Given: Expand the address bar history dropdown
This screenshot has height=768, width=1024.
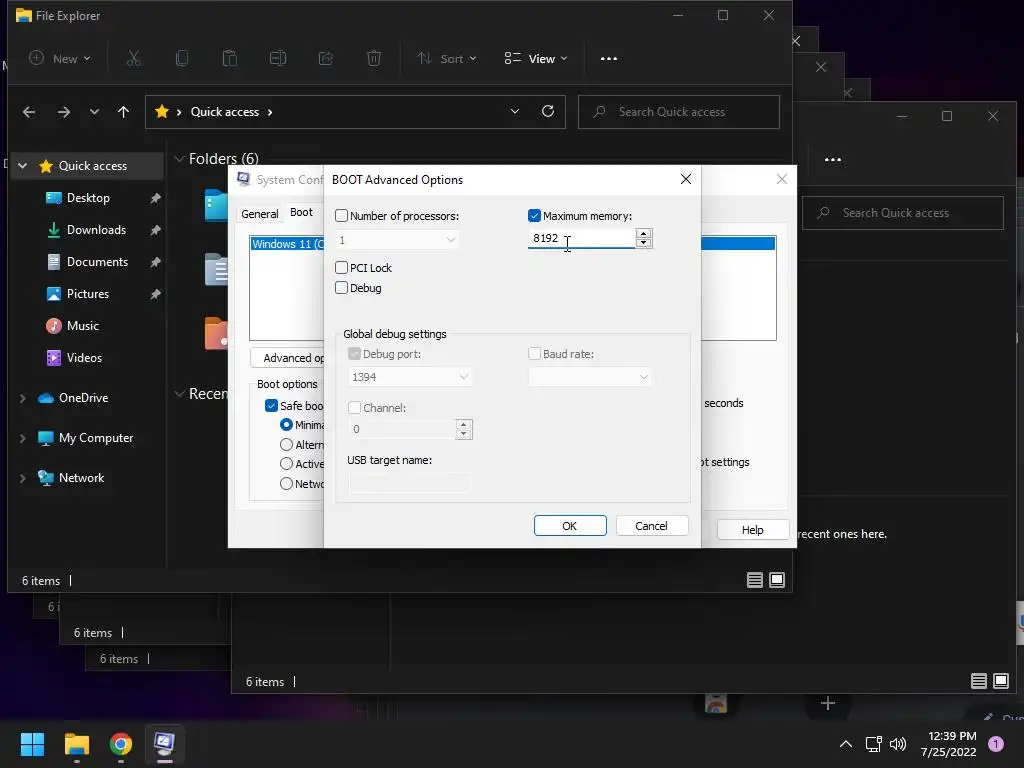Looking at the screenshot, I should [x=515, y=111].
